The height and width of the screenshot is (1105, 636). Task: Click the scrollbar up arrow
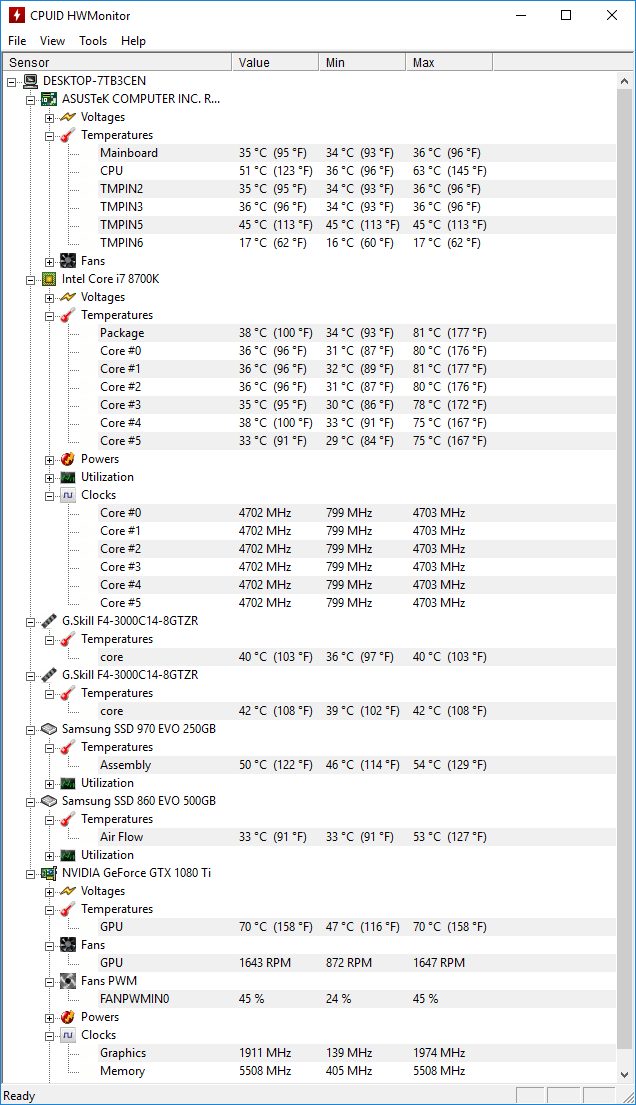pos(625,81)
